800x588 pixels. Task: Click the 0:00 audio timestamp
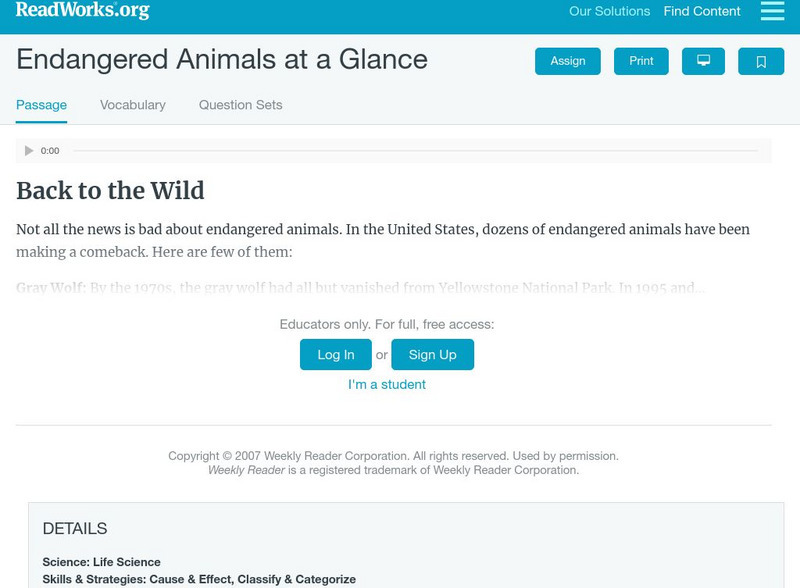(x=48, y=150)
